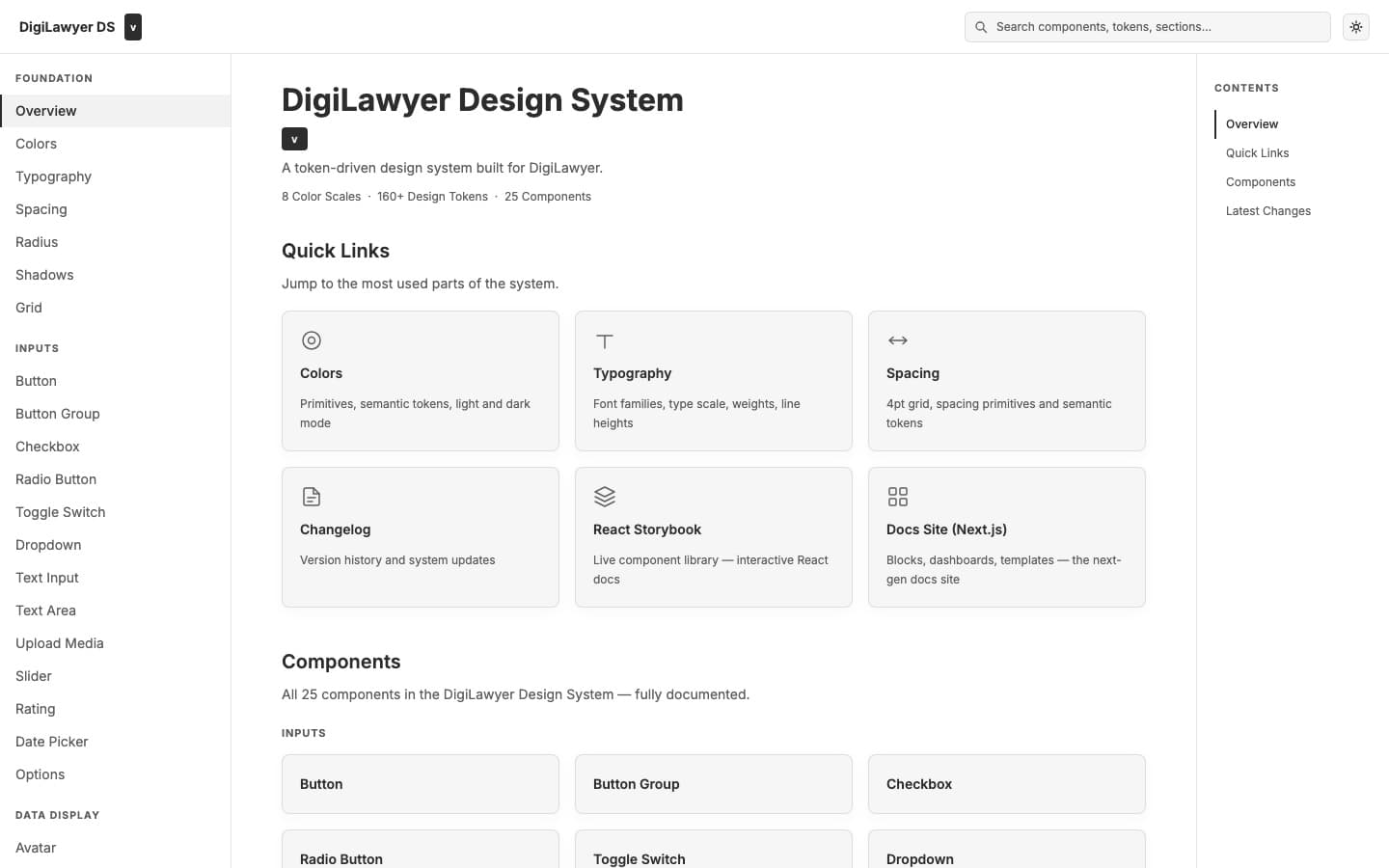Open Toggle Switch in the sidebar
Viewport: 1389px width, 868px height.
pos(116,512)
